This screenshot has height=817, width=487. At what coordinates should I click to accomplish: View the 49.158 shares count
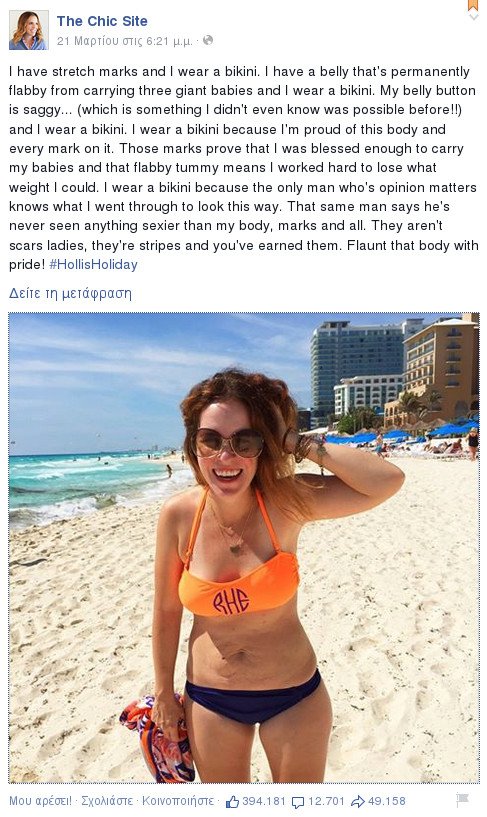point(386,801)
